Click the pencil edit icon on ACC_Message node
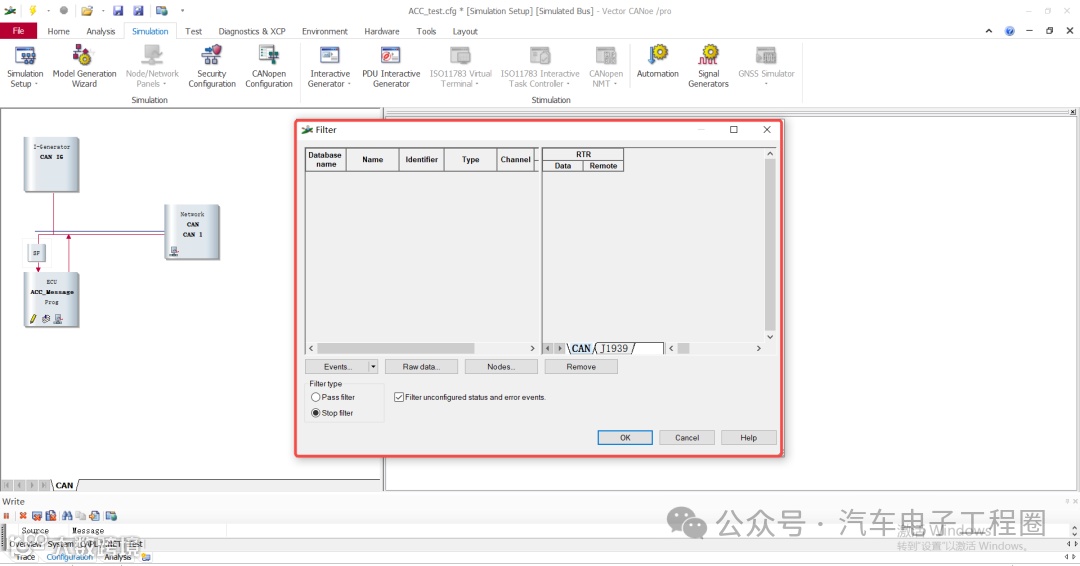 tap(32, 319)
